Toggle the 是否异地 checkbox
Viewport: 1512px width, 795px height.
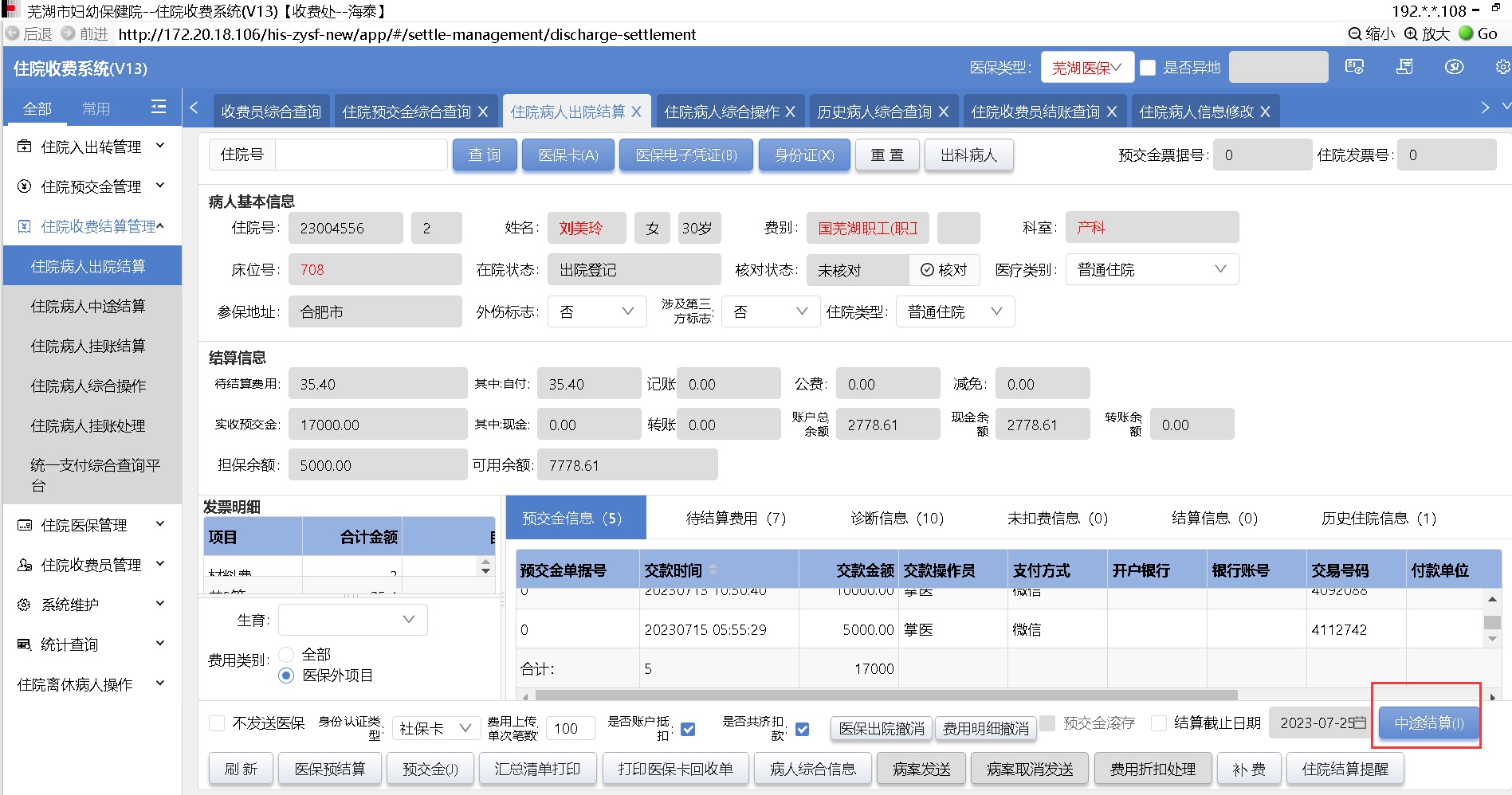click(x=1148, y=68)
